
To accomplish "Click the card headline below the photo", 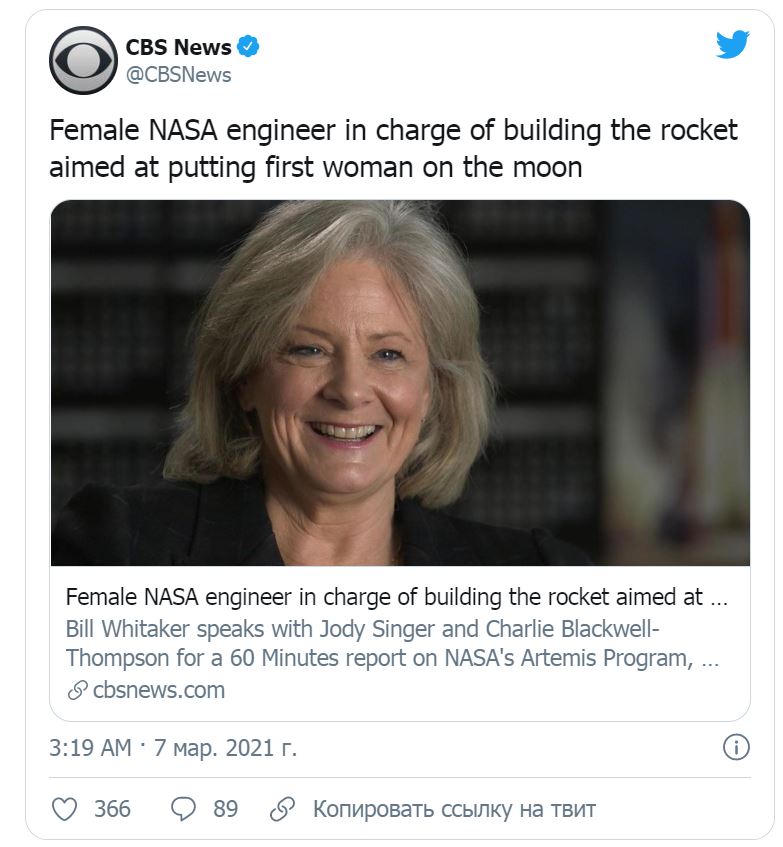I will (x=397, y=598).
